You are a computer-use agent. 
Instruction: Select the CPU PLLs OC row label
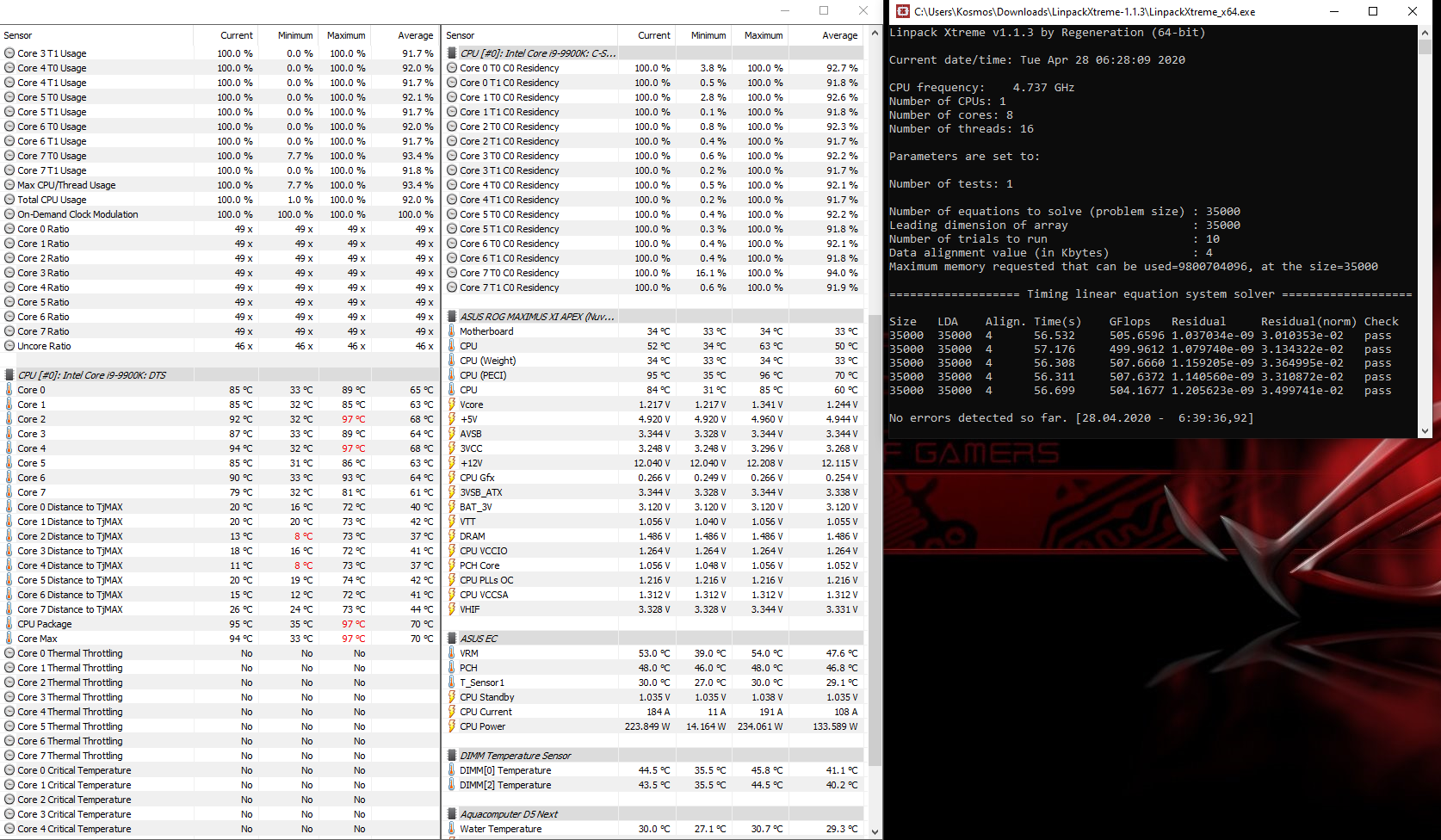click(x=486, y=580)
